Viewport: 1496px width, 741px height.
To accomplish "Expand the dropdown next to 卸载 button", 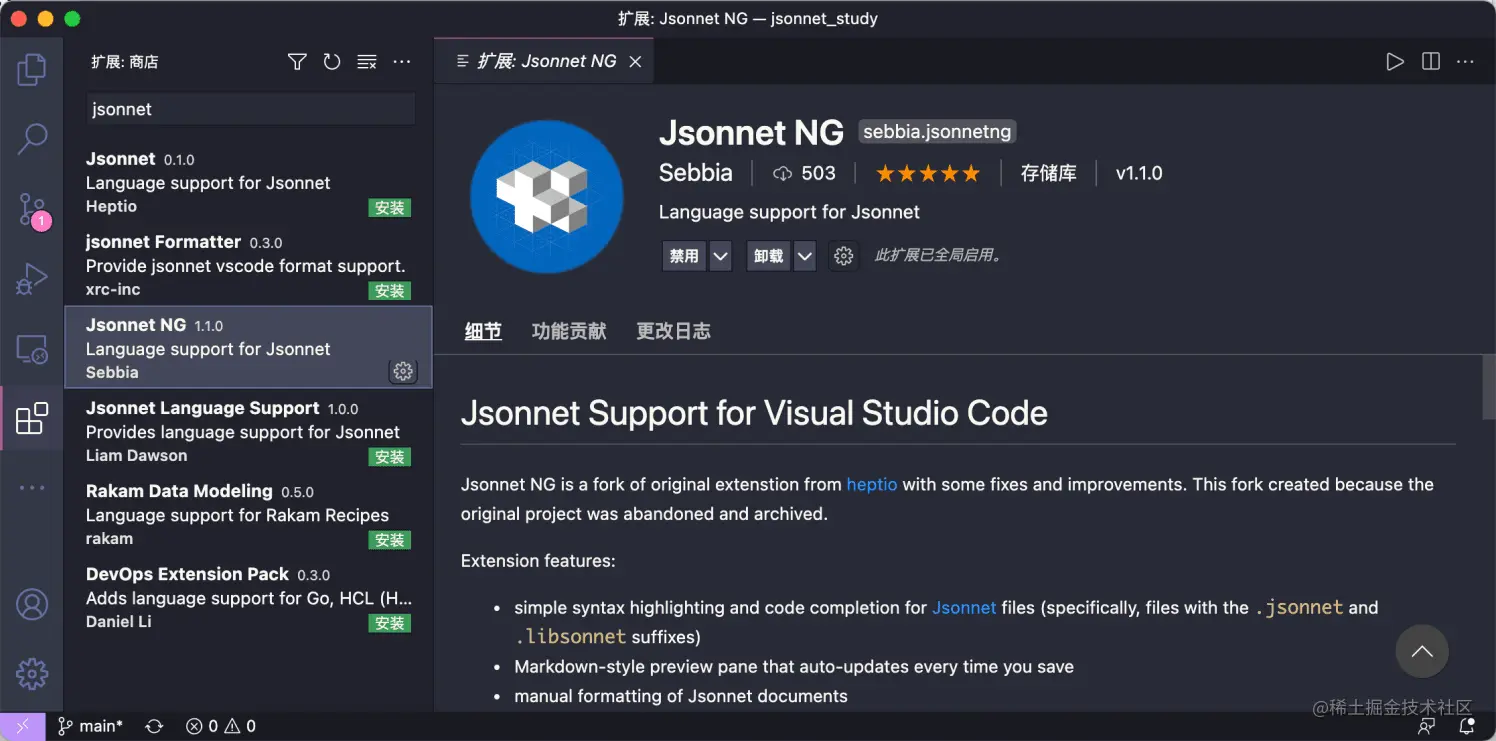I will [x=805, y=255].
